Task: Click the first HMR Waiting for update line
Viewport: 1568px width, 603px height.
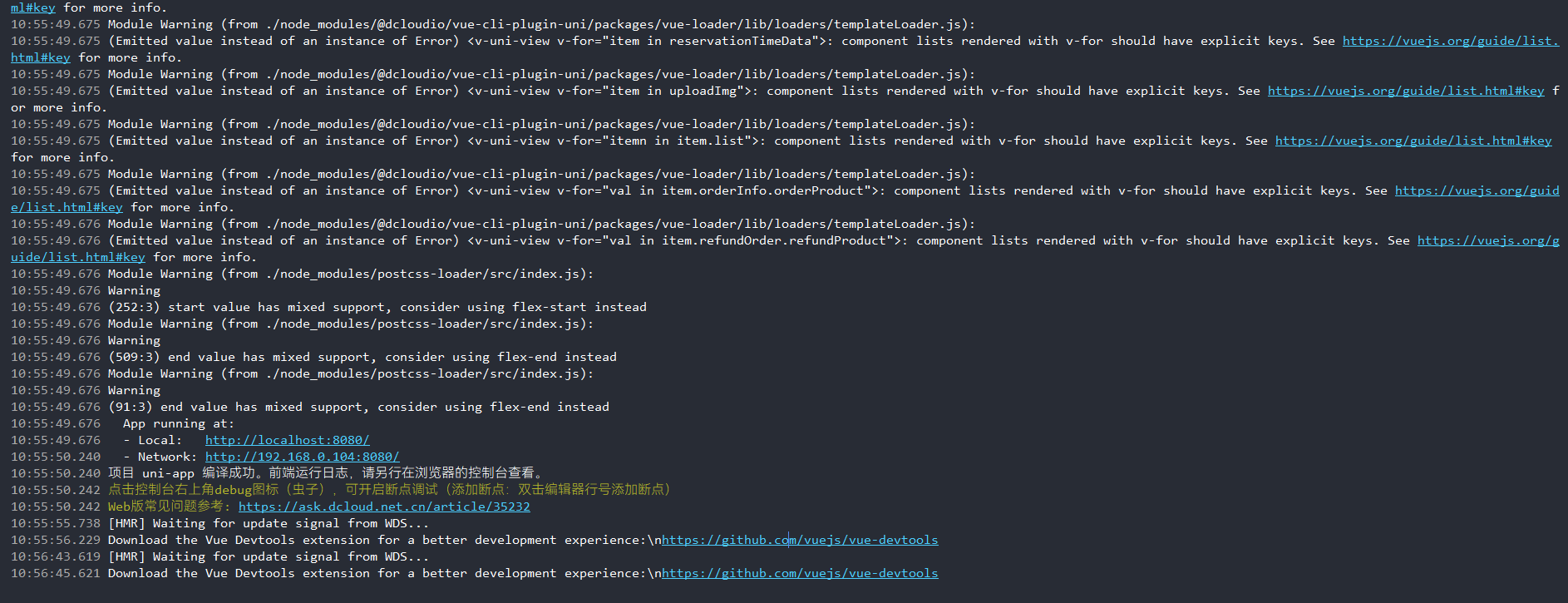Action: pos(269,523)
